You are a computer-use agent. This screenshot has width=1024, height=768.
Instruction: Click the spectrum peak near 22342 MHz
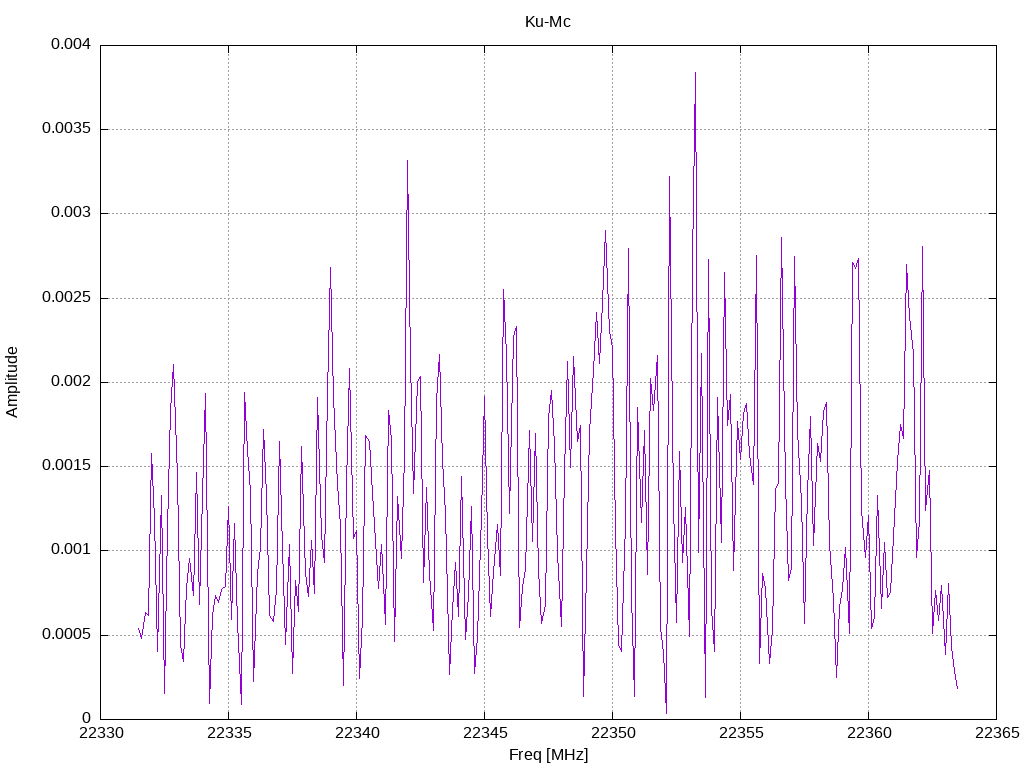tap(408, 161)
